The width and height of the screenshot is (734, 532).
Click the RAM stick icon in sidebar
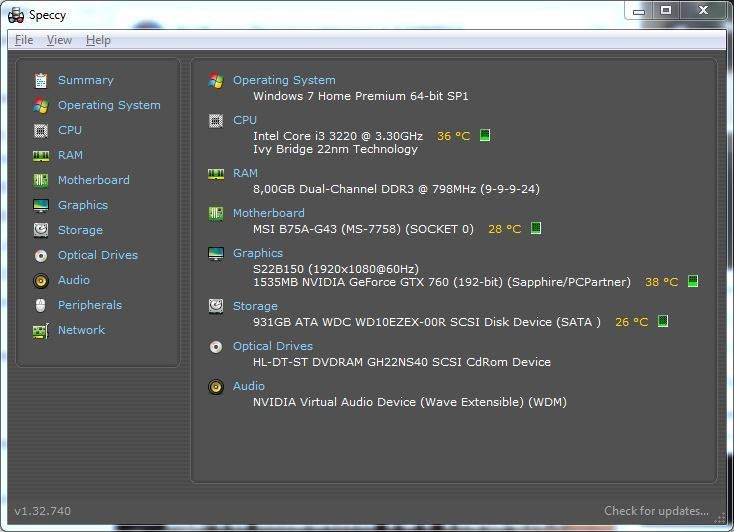pos(41,155)
